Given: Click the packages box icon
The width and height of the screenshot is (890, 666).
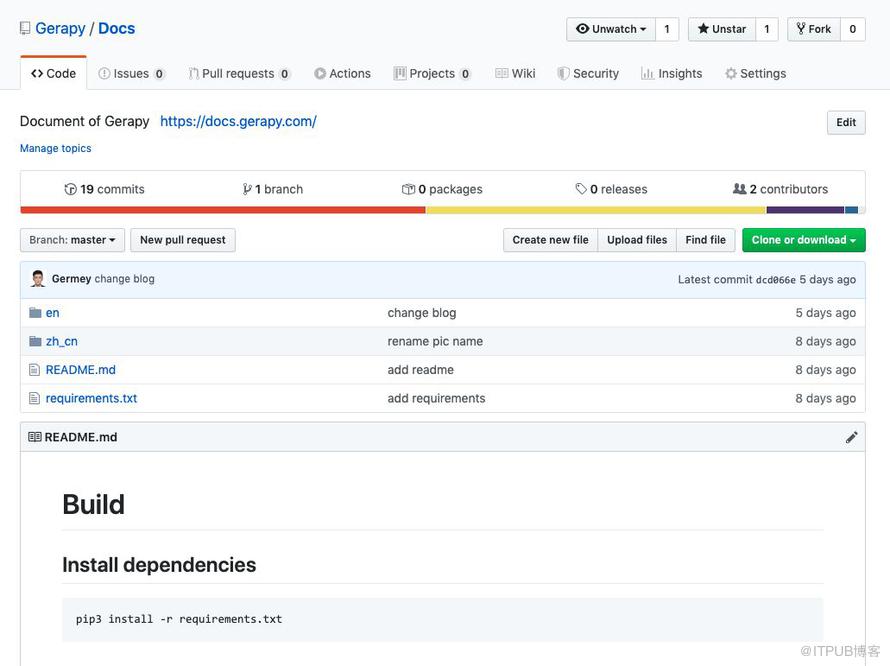Looking at the screenshot, I should coord(408,189).
